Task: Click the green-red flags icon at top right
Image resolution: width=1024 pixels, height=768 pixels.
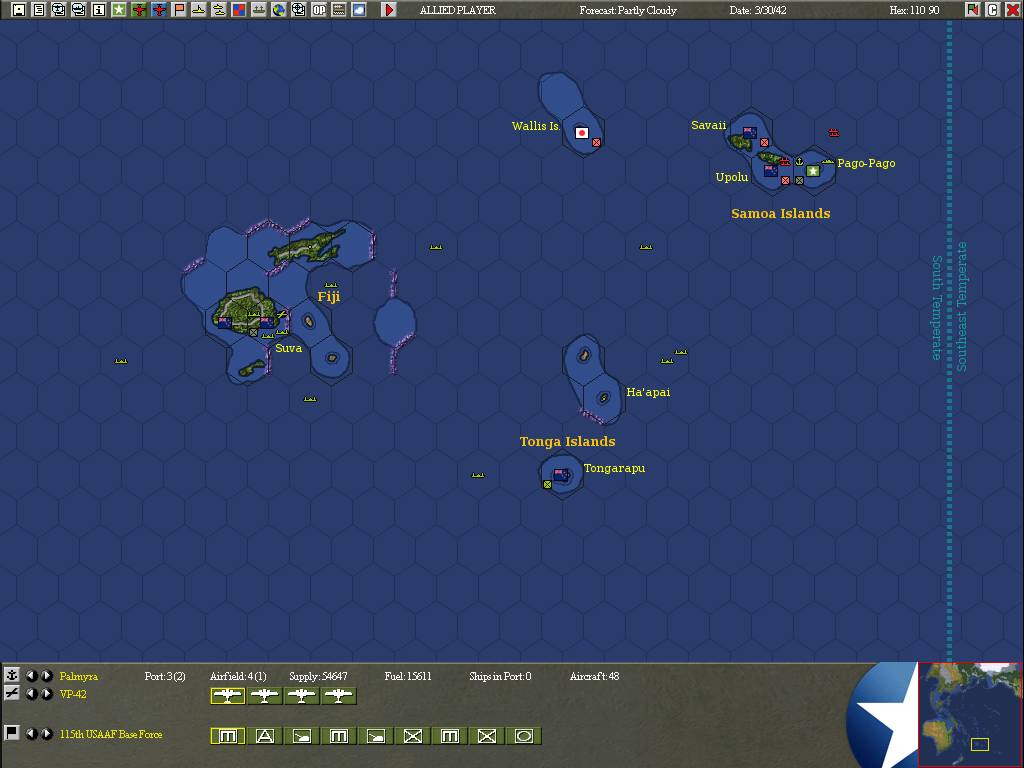Action: pos(972,10)
